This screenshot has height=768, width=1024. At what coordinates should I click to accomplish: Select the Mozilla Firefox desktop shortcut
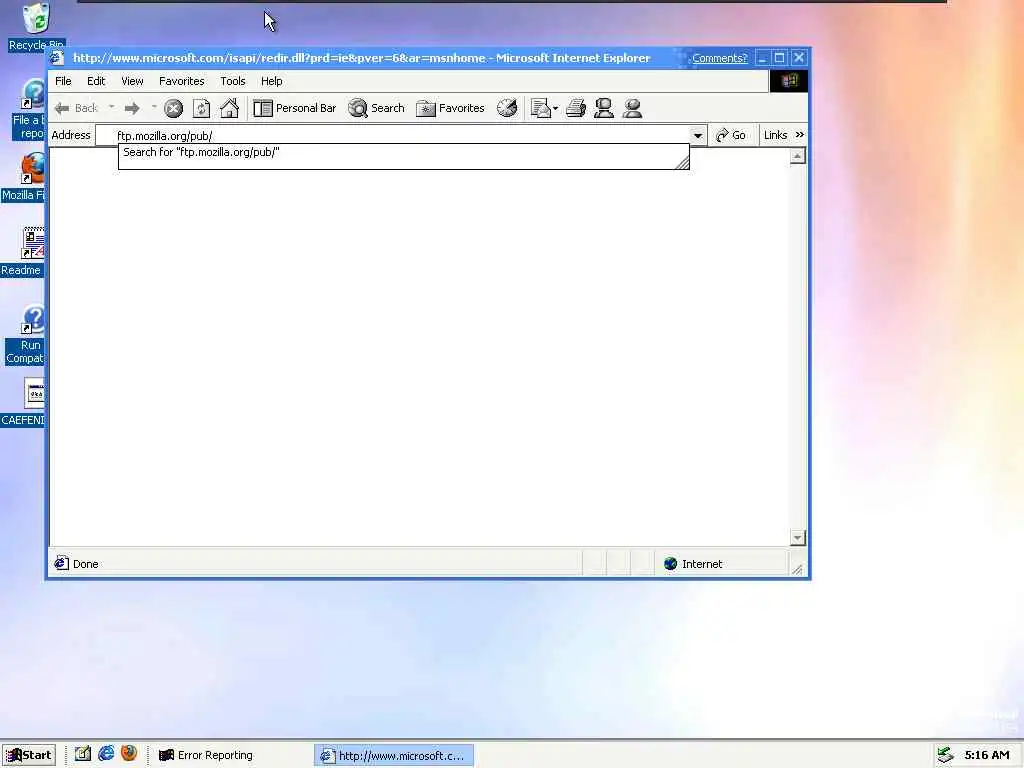[x=24, y=178]
